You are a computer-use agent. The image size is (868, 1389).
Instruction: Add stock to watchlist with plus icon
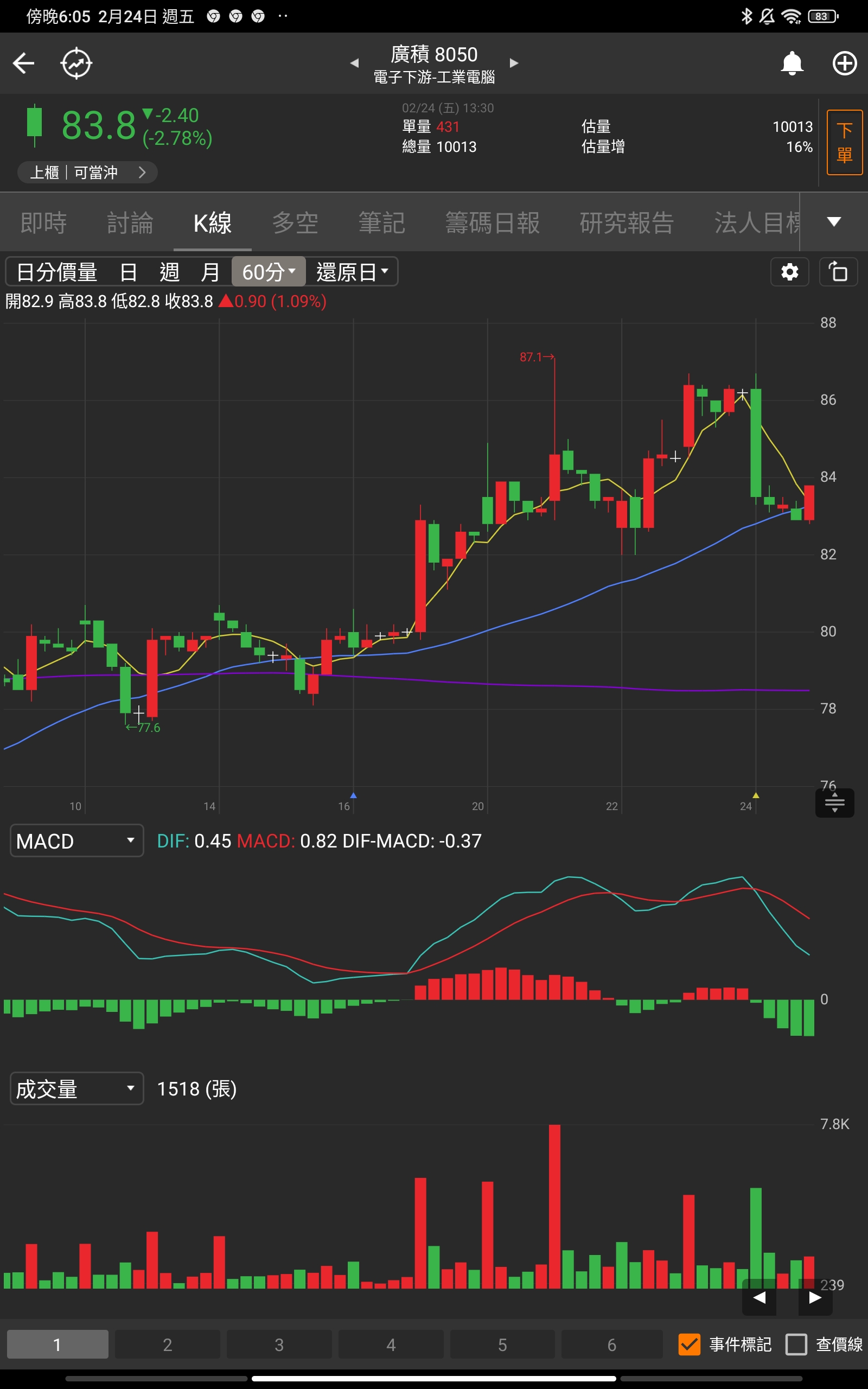tap(844, 63)
